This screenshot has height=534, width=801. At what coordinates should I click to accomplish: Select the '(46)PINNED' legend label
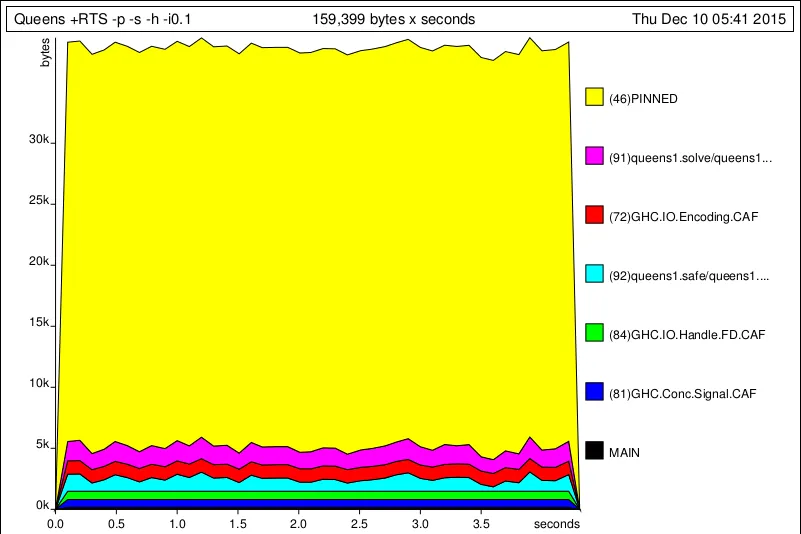pos(643,99)
